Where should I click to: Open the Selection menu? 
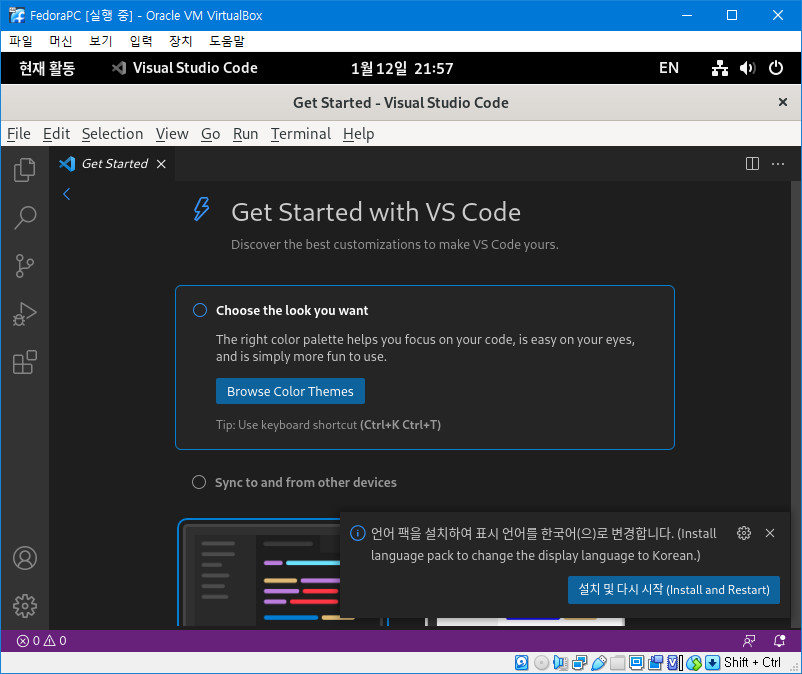pos(113,133)
